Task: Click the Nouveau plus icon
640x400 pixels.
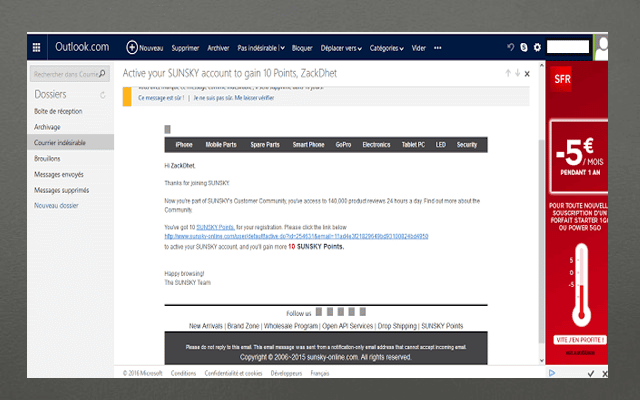Action: [131, 47]
